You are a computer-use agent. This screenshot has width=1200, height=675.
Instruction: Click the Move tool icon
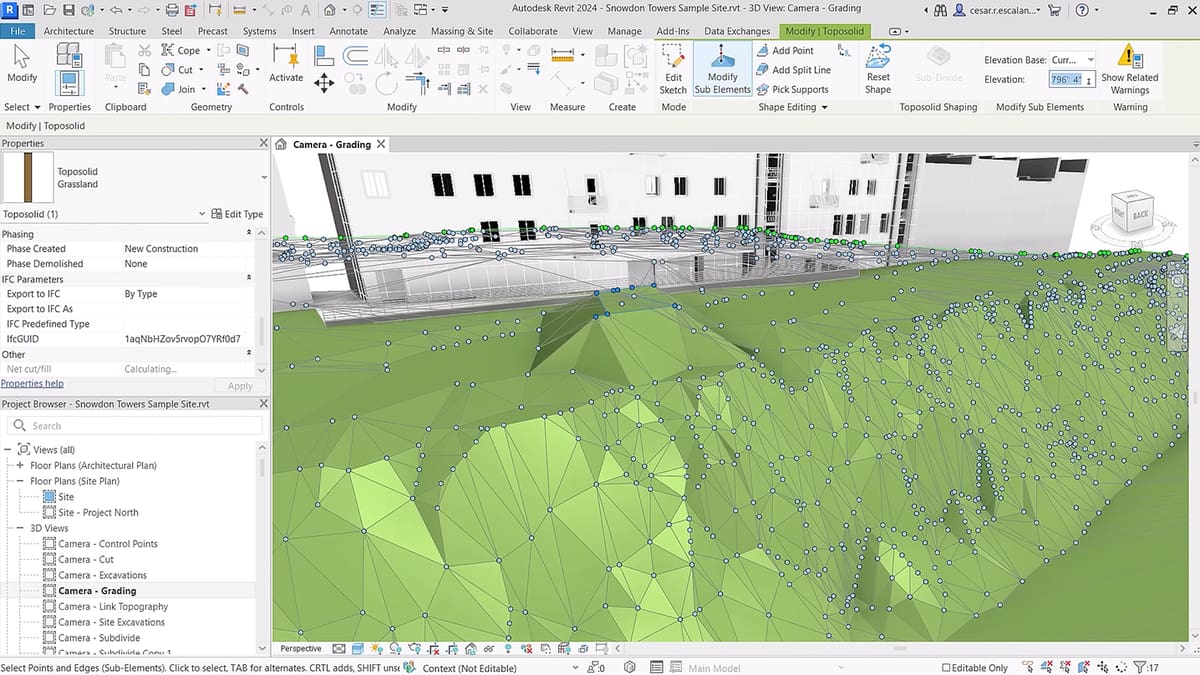coord(323,85)
